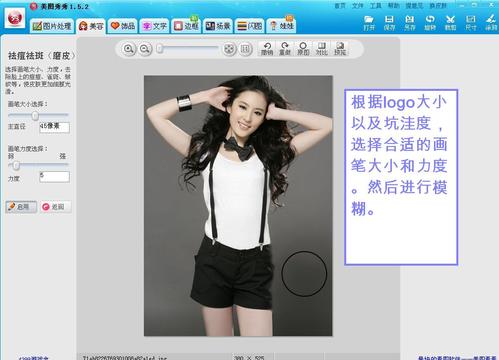Click the 原图 original image icon

pos(303,48)
